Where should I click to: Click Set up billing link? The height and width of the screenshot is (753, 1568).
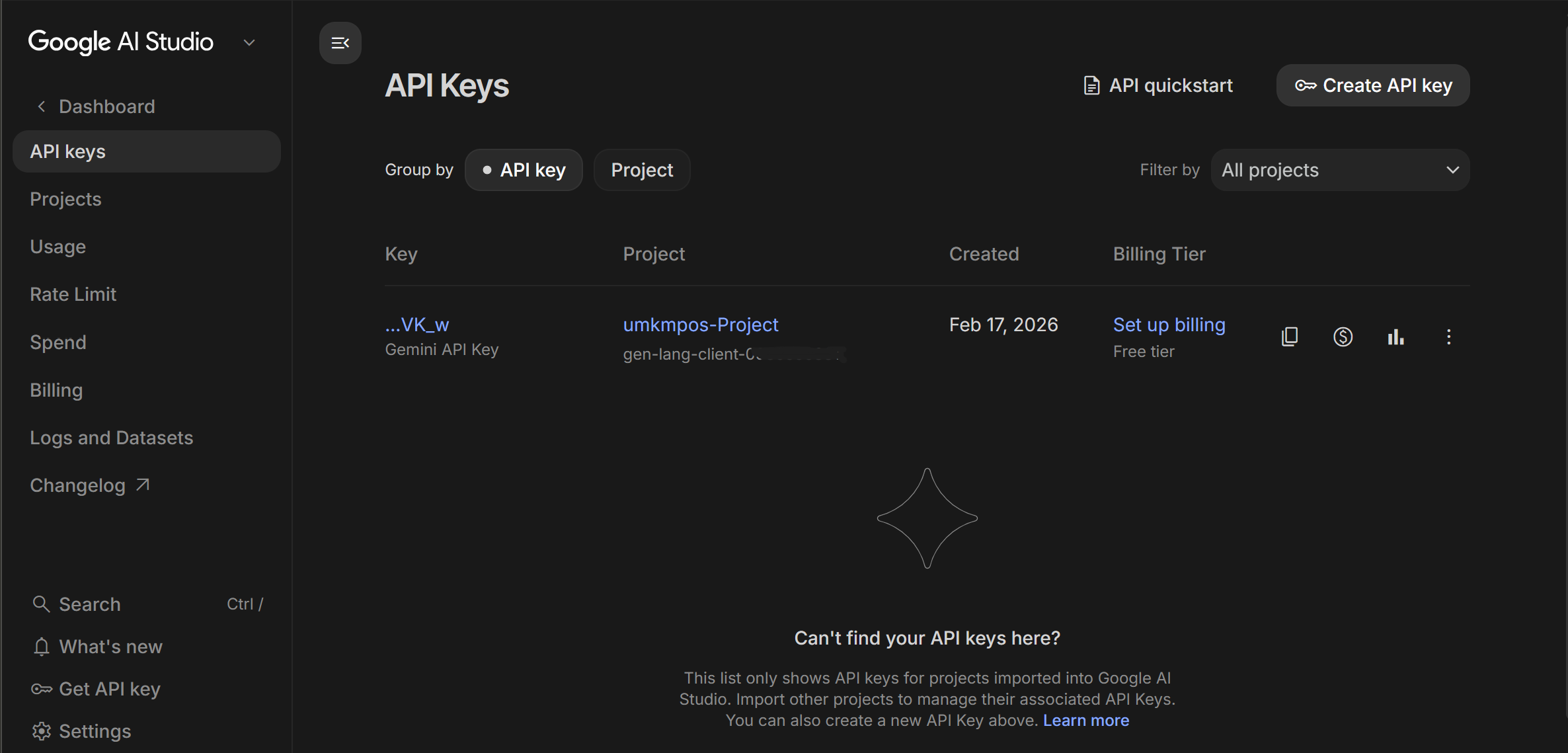1169,325
